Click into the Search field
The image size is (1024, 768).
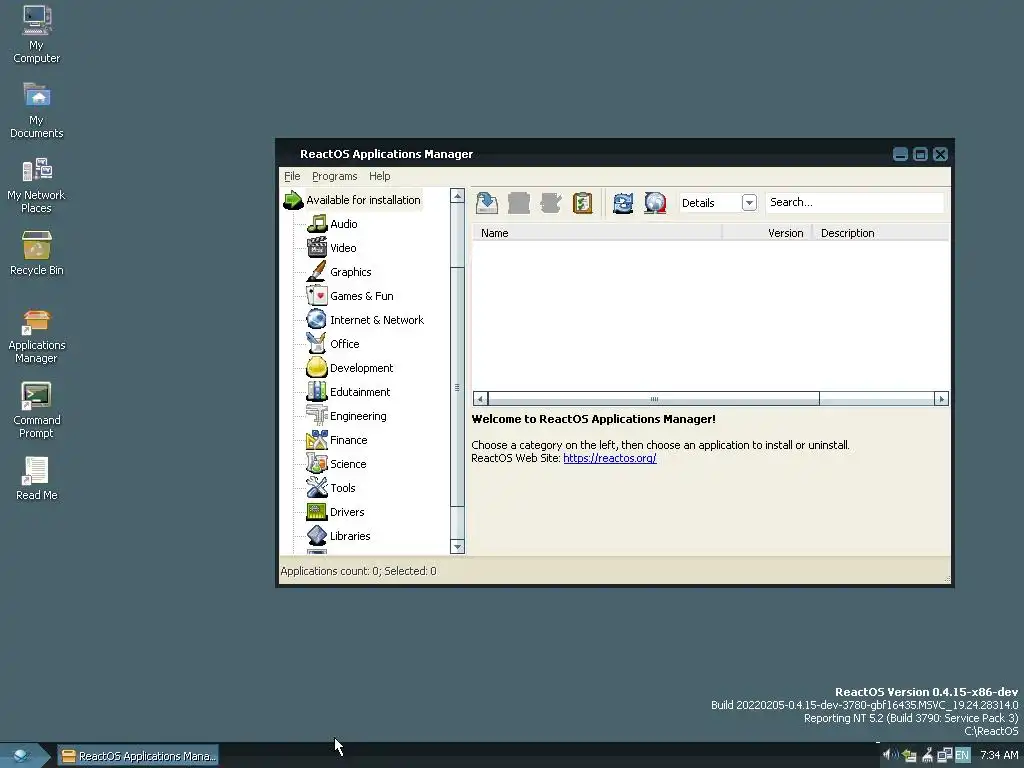click(854, 202)
